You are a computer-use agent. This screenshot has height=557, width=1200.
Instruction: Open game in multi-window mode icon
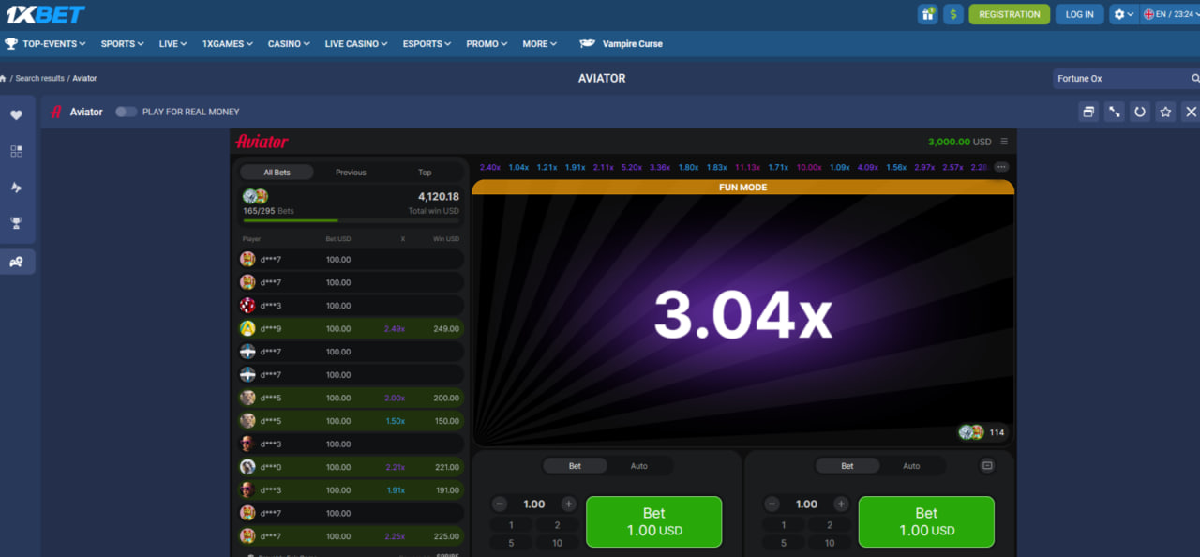pos(1089,112)
